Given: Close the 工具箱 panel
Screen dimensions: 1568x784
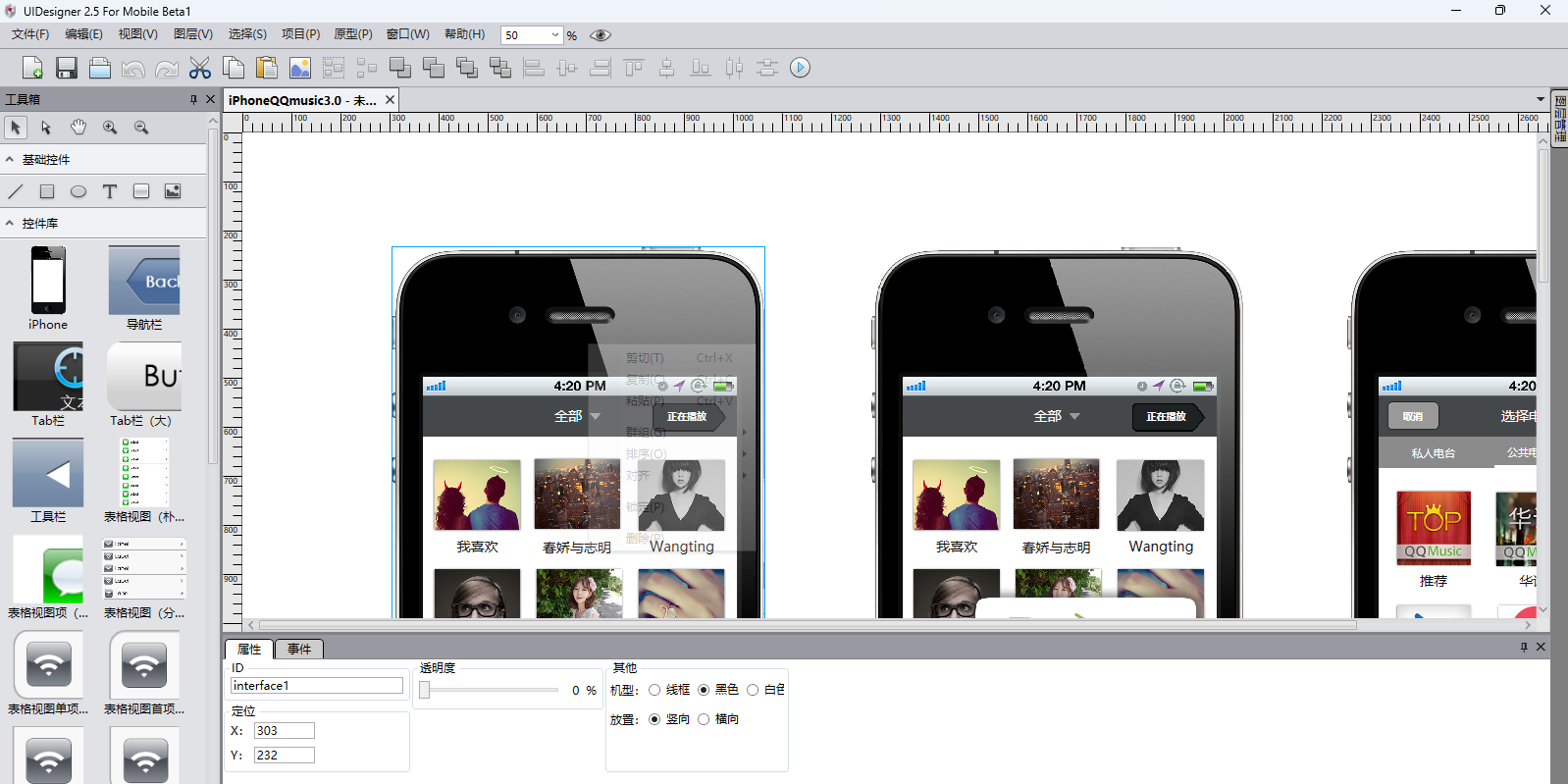Looking at the screenshot, I should tap(210, 99).
